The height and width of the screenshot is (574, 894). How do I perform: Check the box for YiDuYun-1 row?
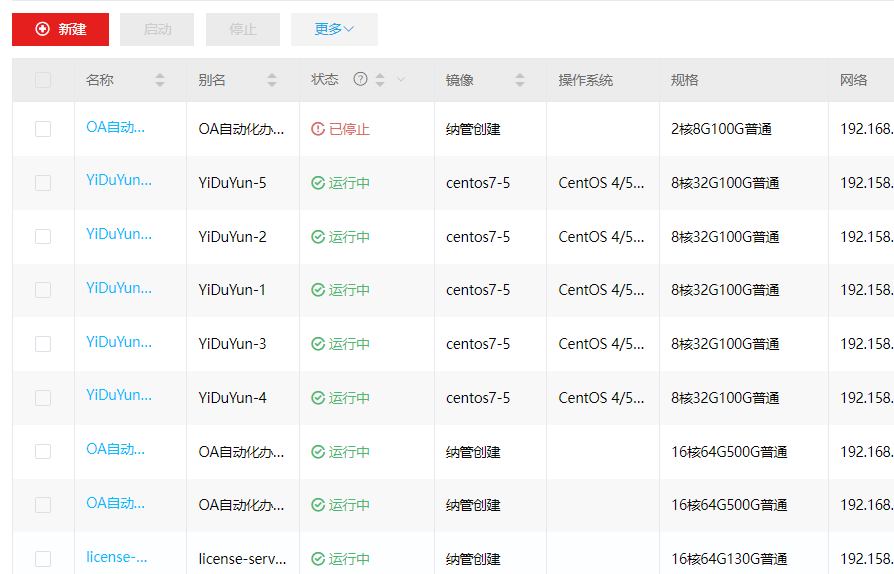(x=43, y=290)
